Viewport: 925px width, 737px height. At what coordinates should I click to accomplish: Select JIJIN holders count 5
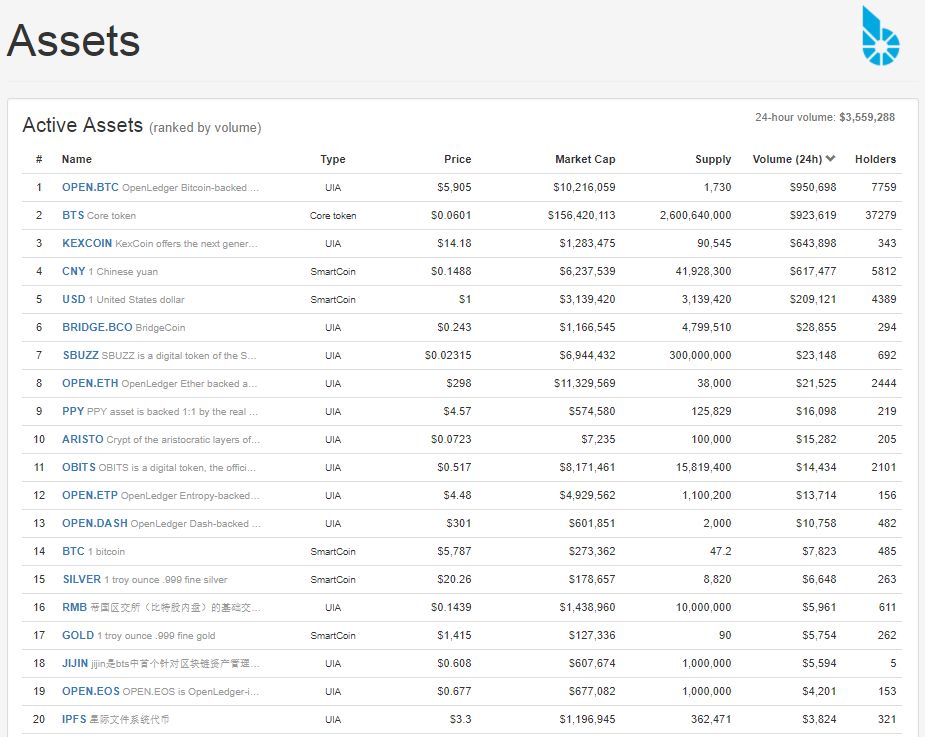893,664
